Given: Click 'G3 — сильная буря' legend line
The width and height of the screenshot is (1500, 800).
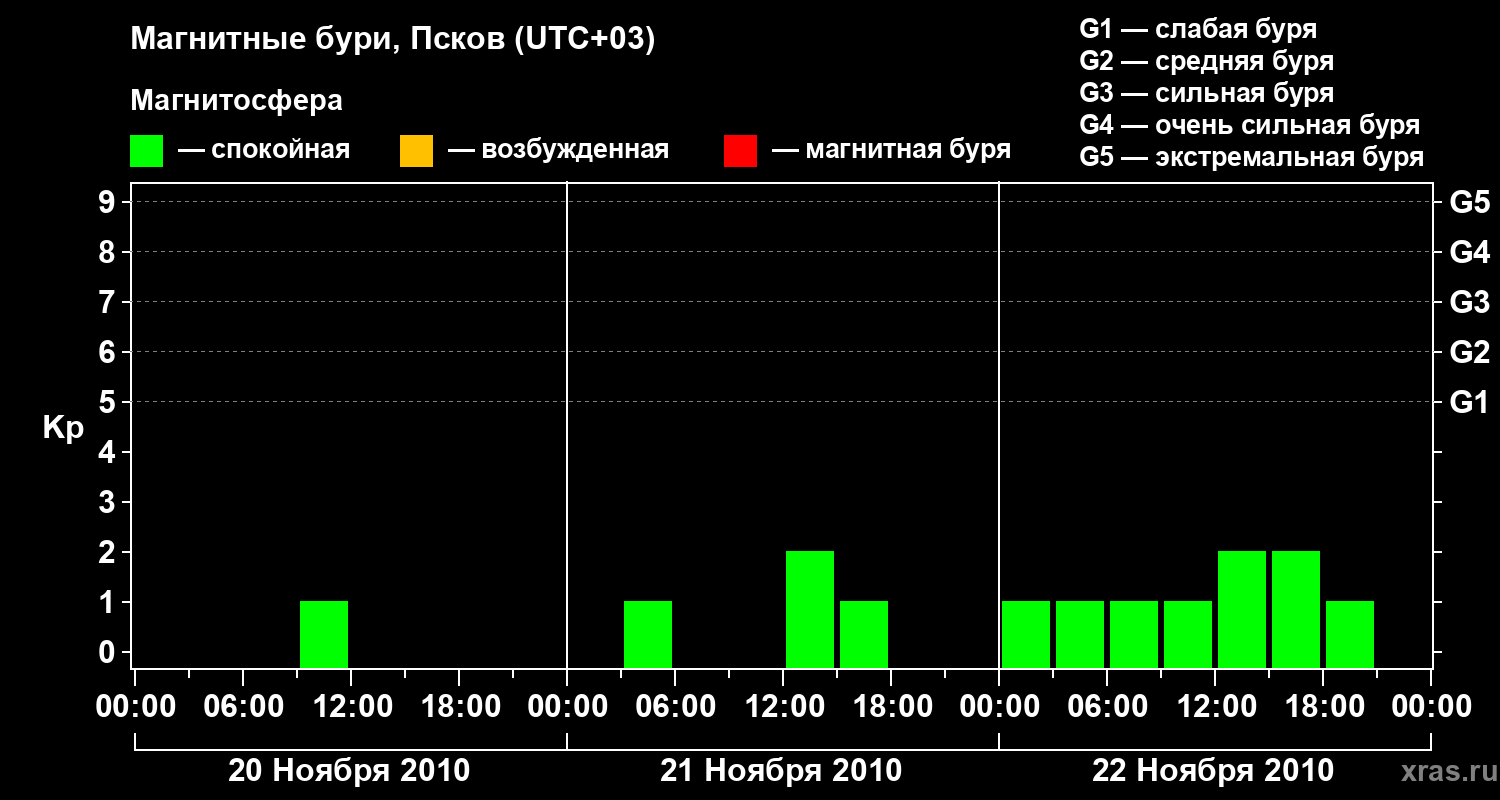Looking at the screenshot, I should point(1207,93).
